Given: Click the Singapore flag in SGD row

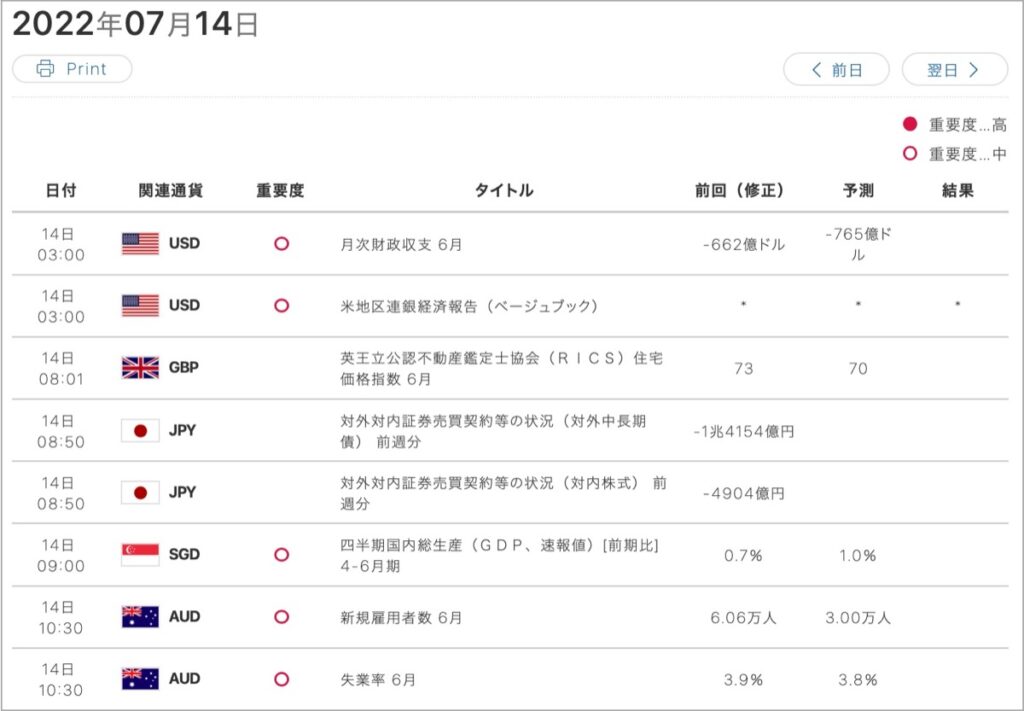Looking at the screenshot, I should point(140,554).
